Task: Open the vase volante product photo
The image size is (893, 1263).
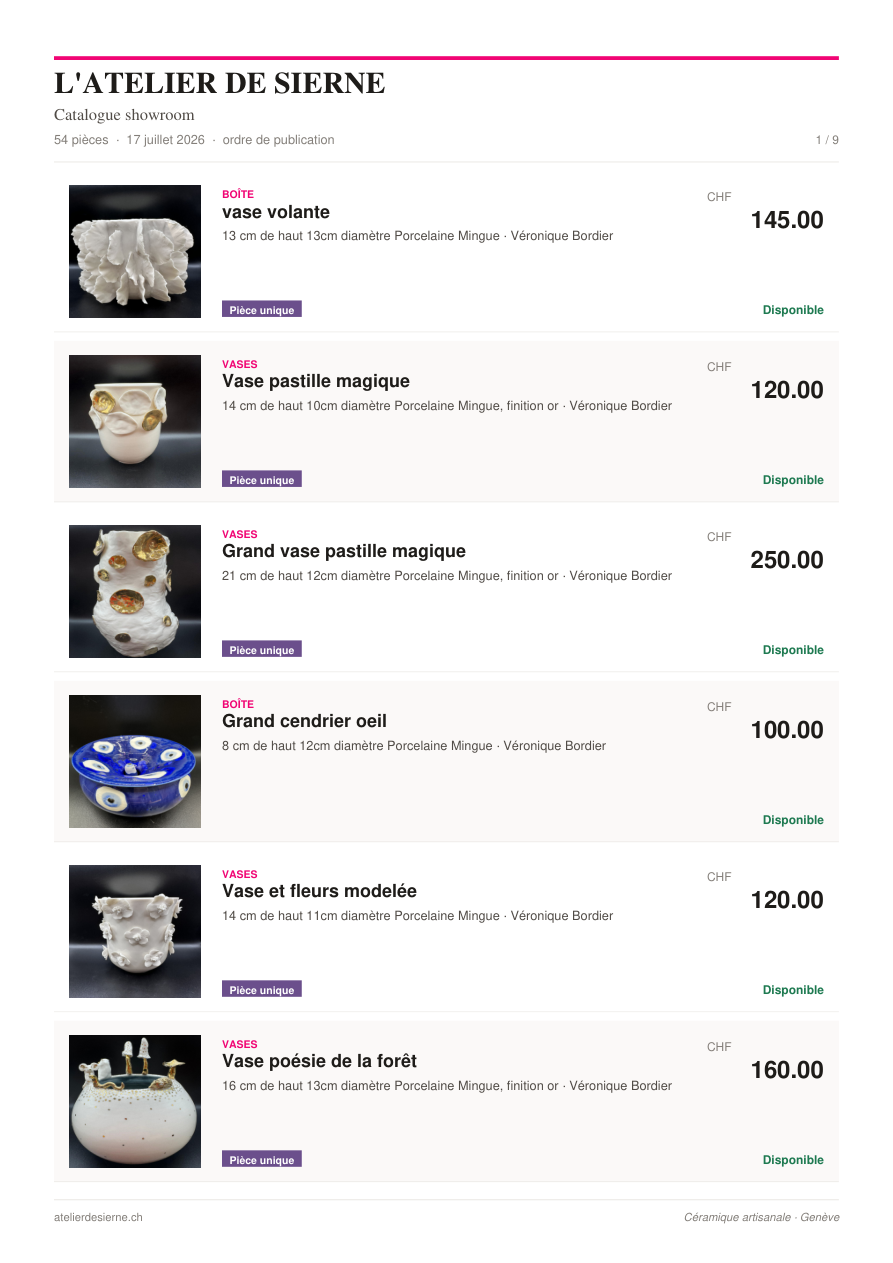Action: [135, 251]
